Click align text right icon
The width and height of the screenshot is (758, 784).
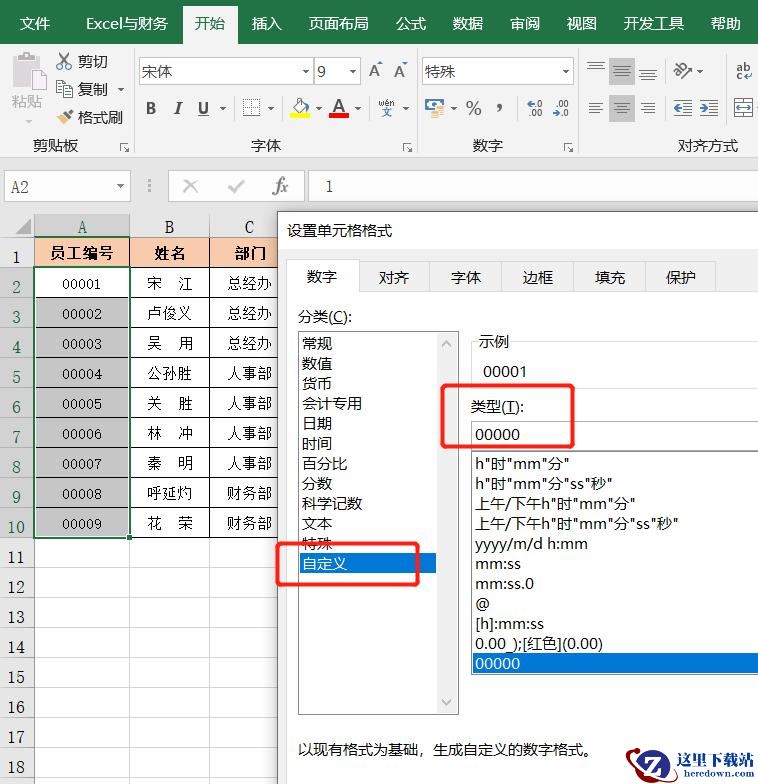tap(648, 108)
